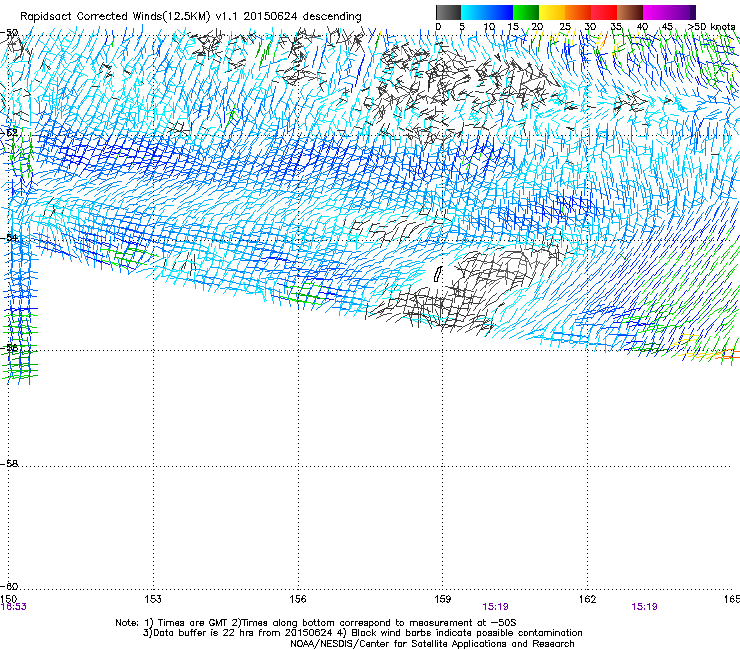The width and height of the screenshot is (740, 650).
Task: Click the "150" longitude label
Action: (x=9, y=599)
